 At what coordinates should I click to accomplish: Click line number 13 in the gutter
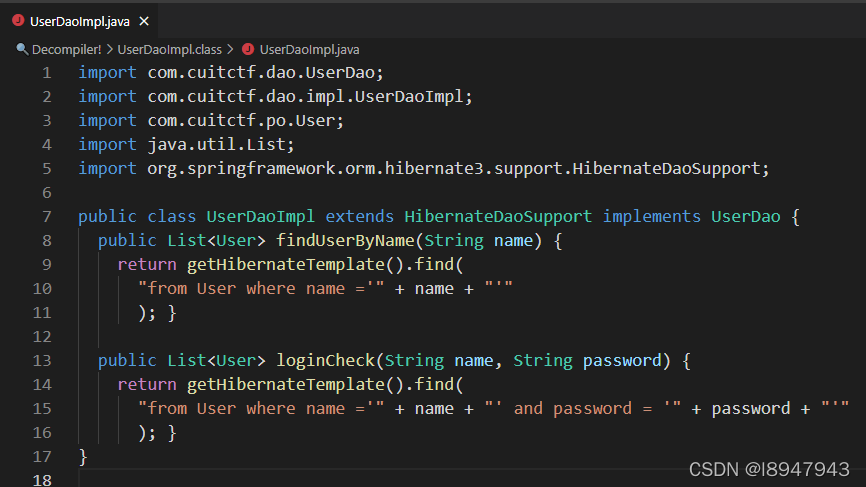point(42,361)
